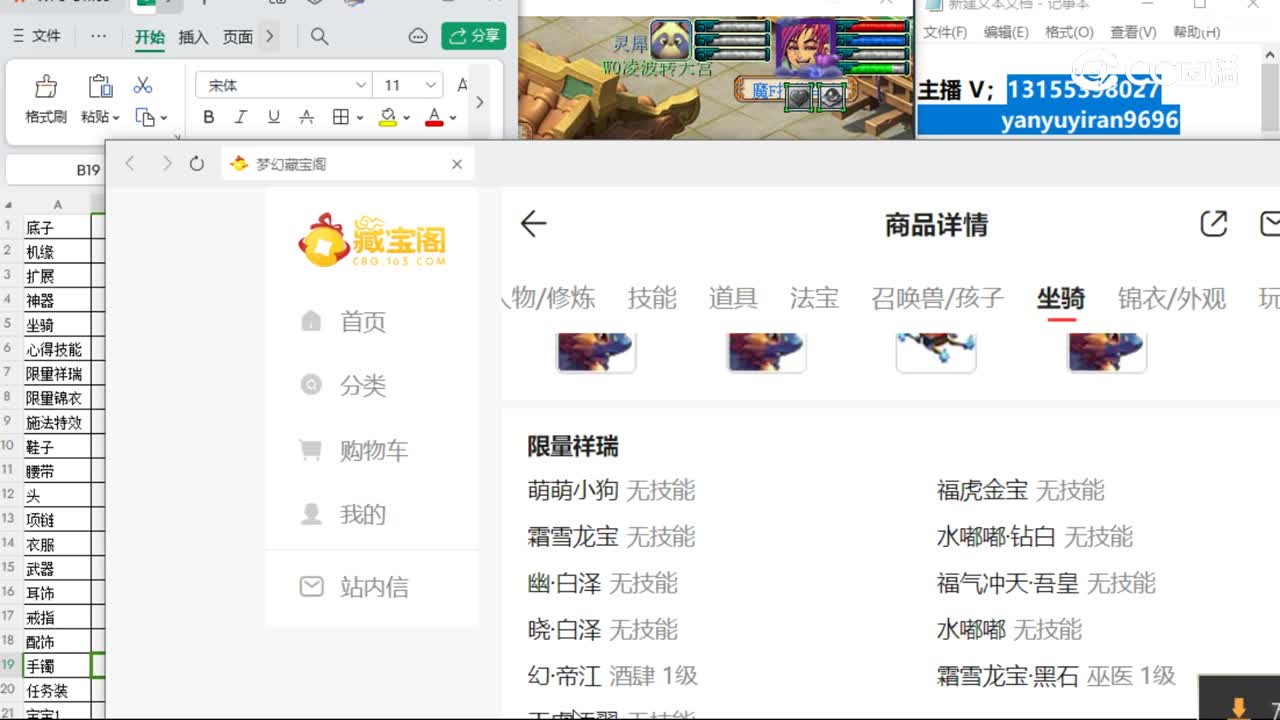Open 格式(O) menu in Notepad
The width and height of the screenshot is (1280, 720).
pyautogui.click(x=1069, y=32)
